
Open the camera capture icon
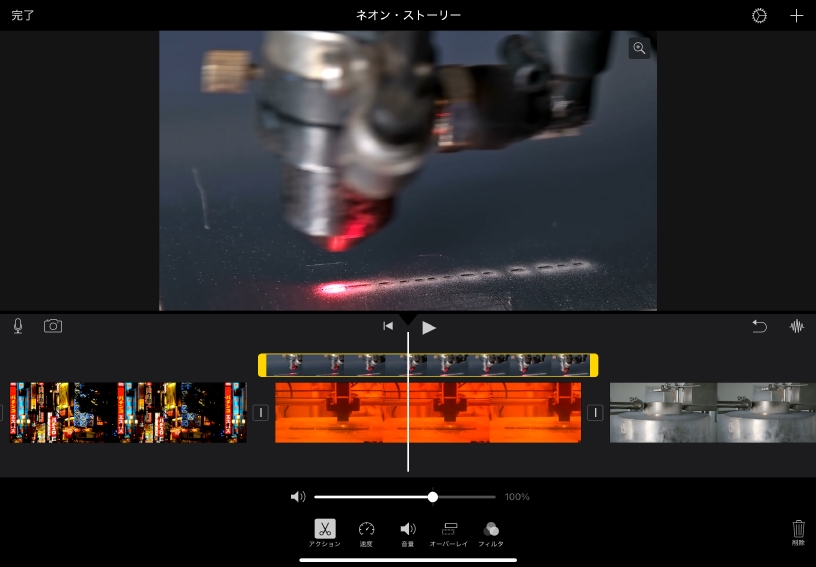pyautogui.click(x=53, y=326)
